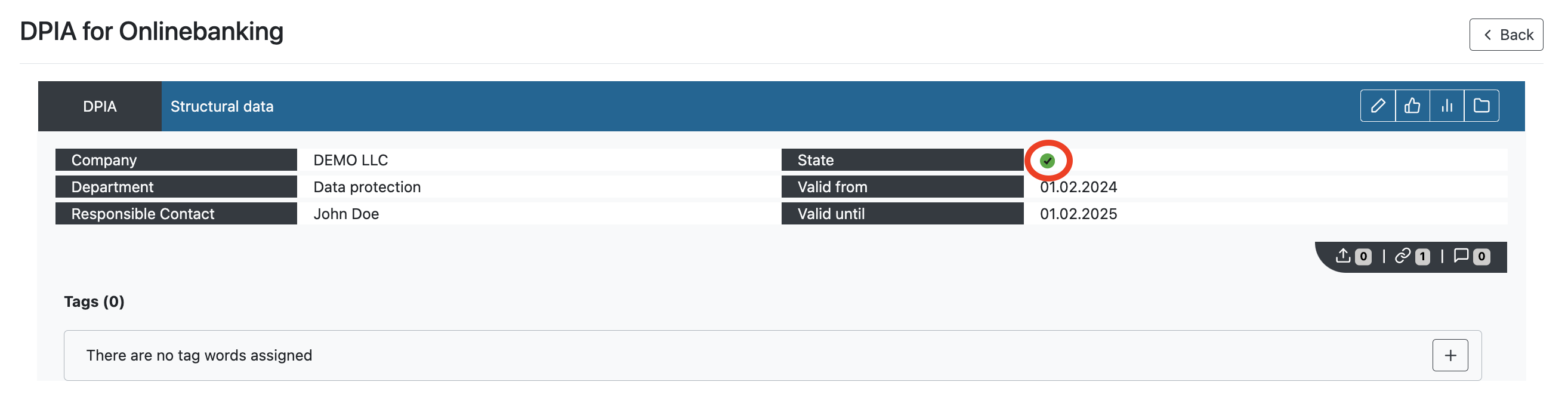The height and width of the screenshot is (394, 1568).
Task: Click the green state checkmark icon
Action: (x=1047, y=161)
